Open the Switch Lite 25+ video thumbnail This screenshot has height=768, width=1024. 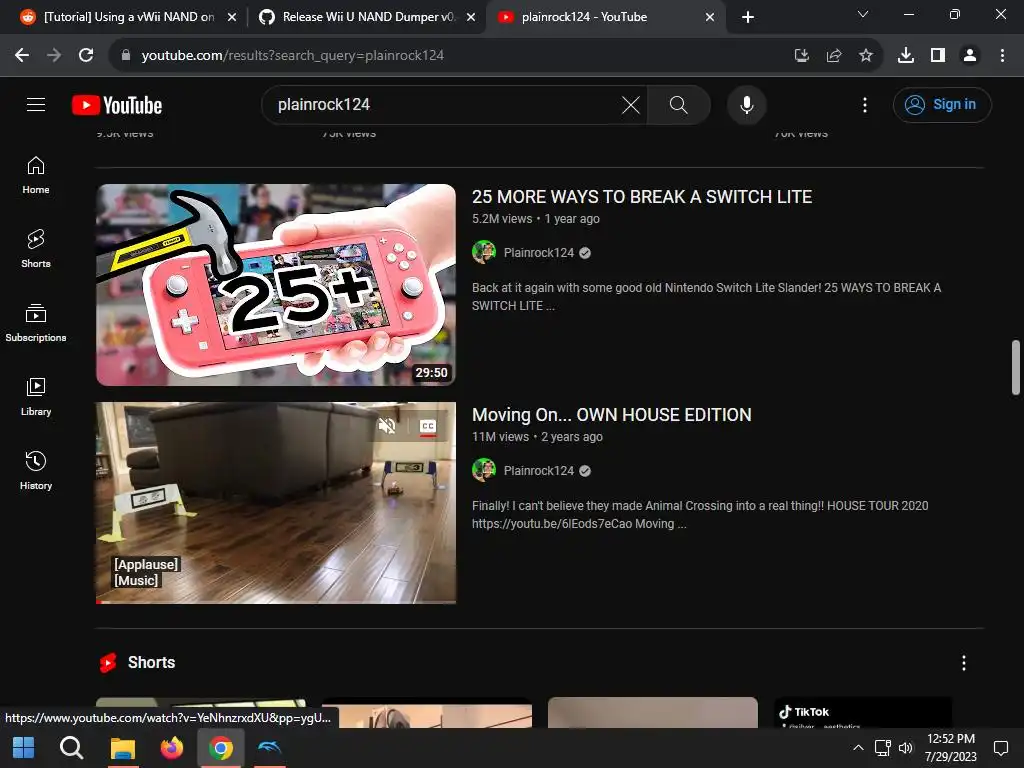[276, 285]
